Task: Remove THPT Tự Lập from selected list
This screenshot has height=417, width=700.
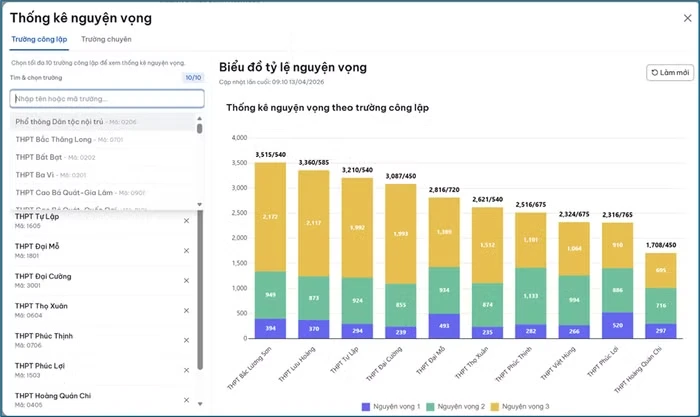Action: click(186, 221)
